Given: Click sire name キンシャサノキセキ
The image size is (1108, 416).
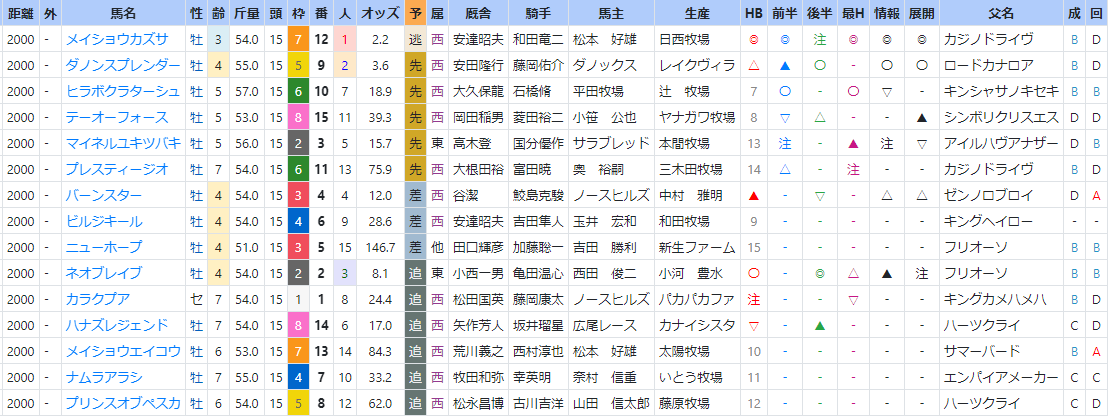Looking at the screenshot, I should (x=1001, y=92).
